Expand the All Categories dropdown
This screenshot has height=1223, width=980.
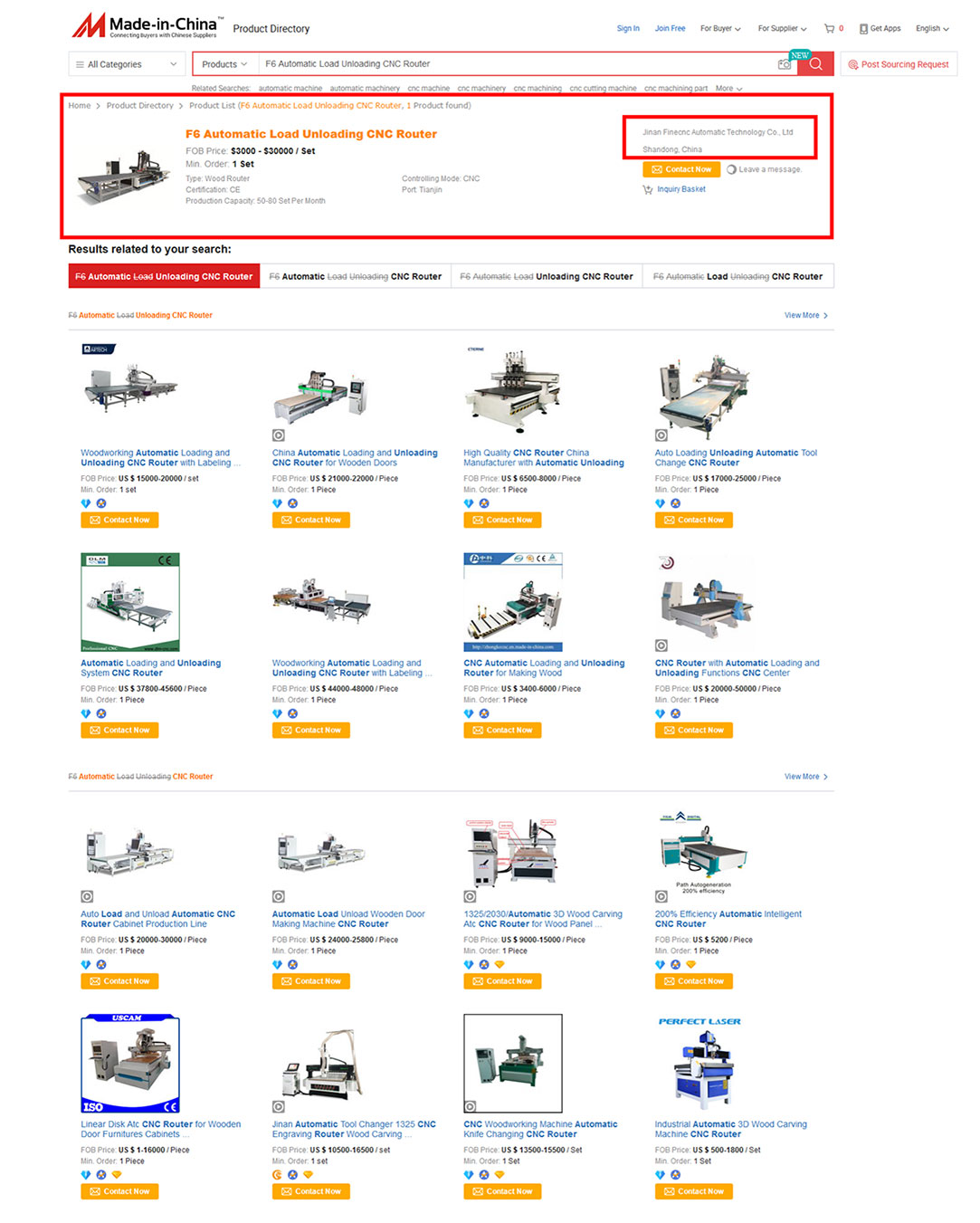pyautogui.click(x=127, y=64)
